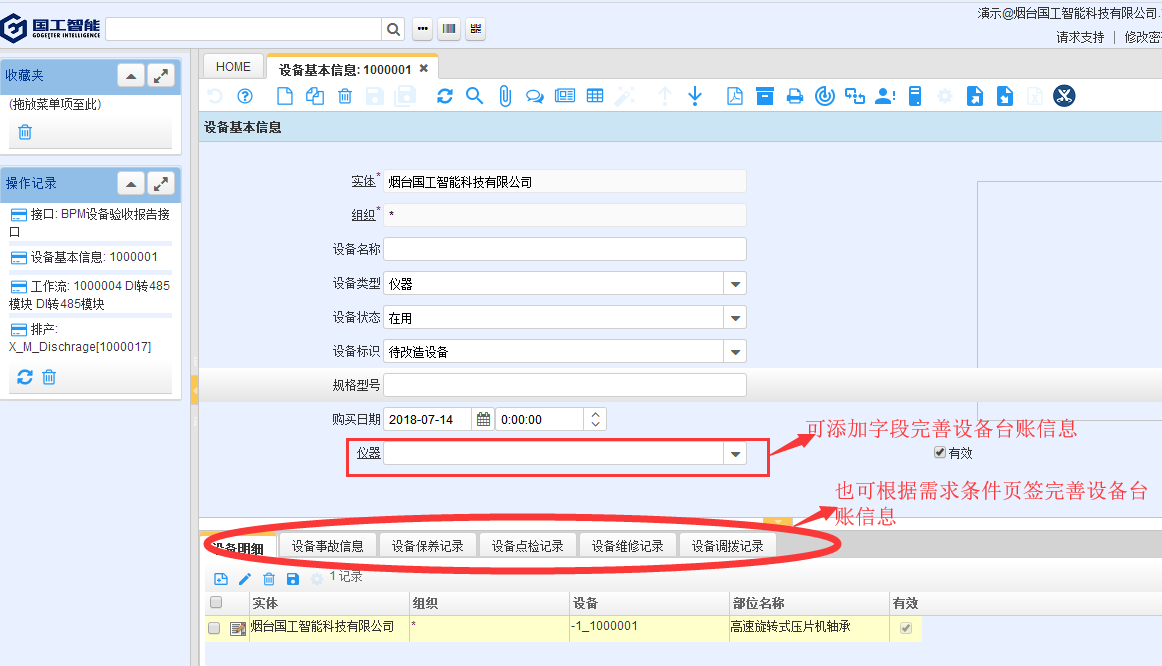Open the chat bubbles icon
The height and width of the screenshot is (666, 1162).
pos(535,96)
